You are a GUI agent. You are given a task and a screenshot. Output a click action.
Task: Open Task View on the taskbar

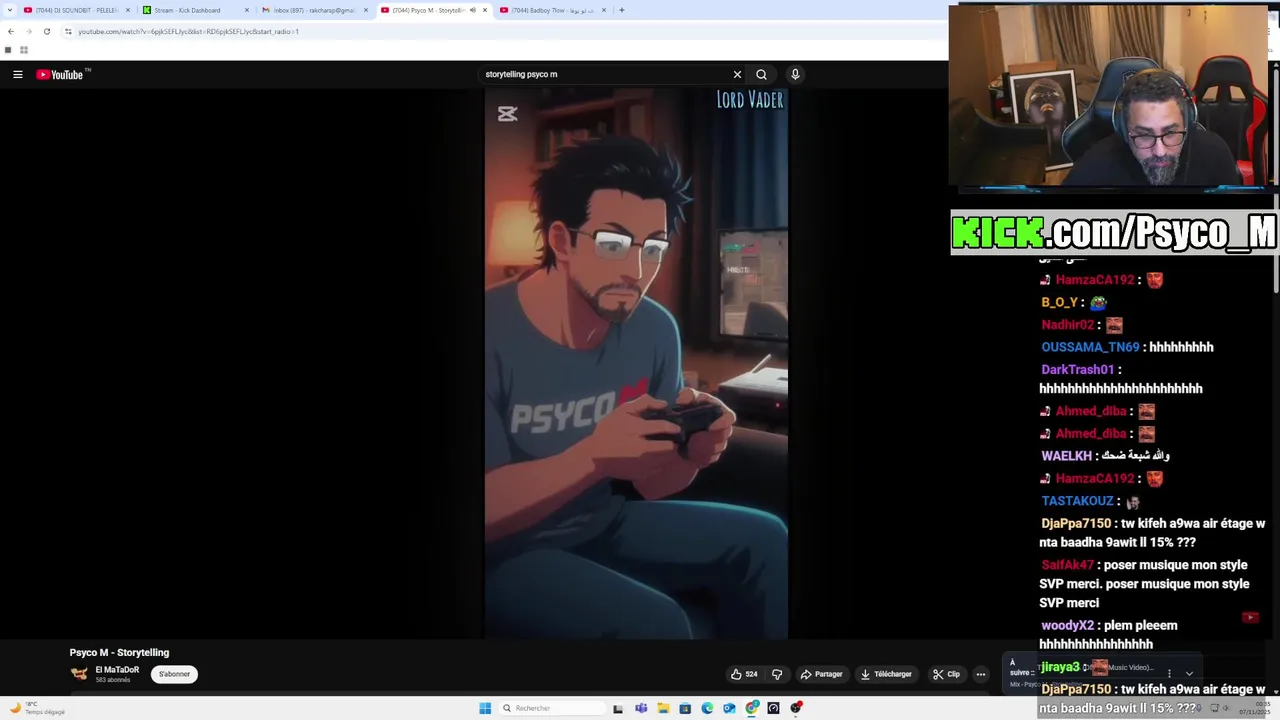pos(618,708)
